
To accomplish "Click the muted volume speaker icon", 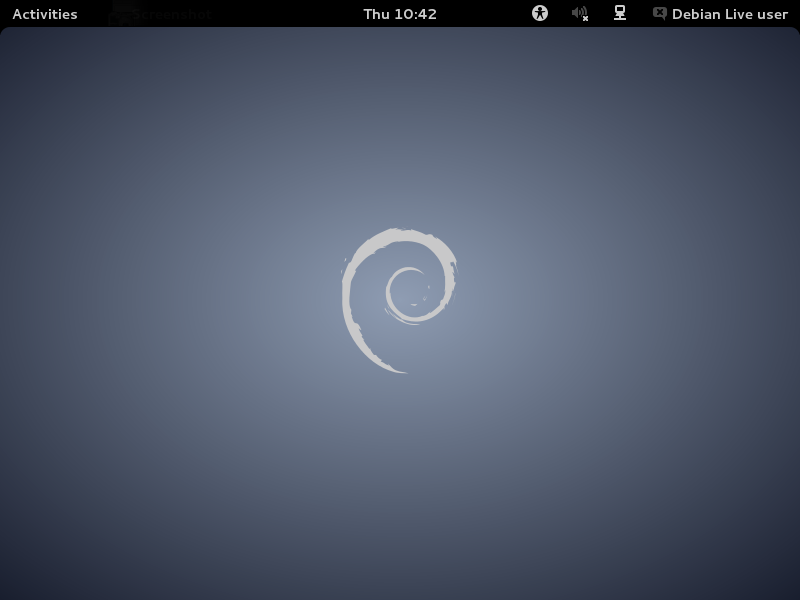I will 578,13.
